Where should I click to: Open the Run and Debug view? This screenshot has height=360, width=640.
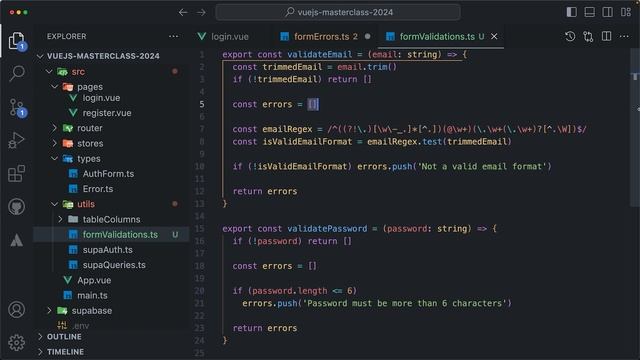click(16, 140)
